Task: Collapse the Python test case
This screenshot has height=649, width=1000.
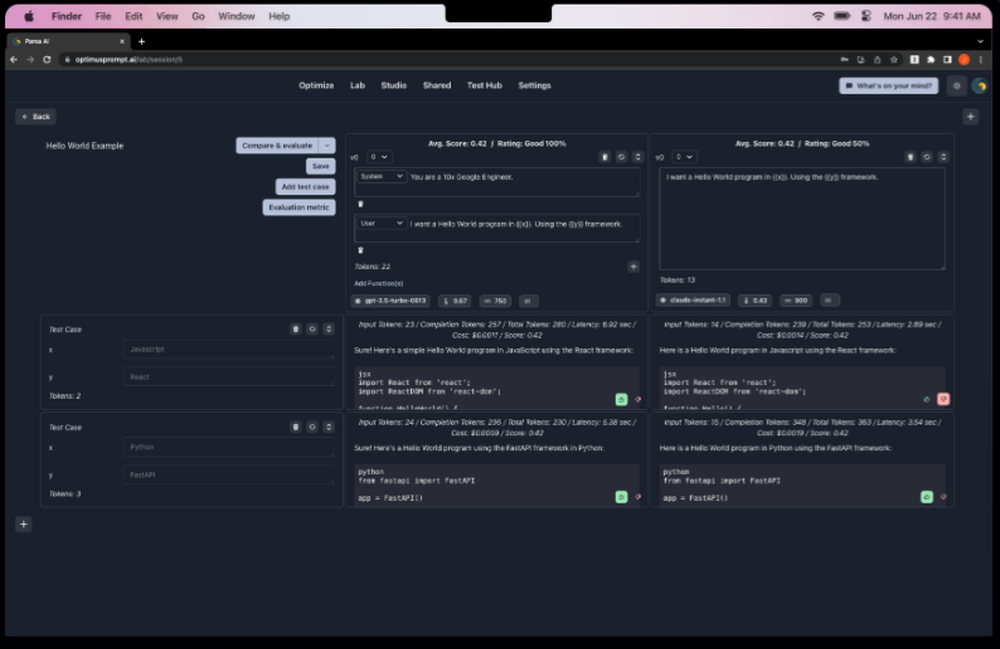Action: click(x=328, y=427)
